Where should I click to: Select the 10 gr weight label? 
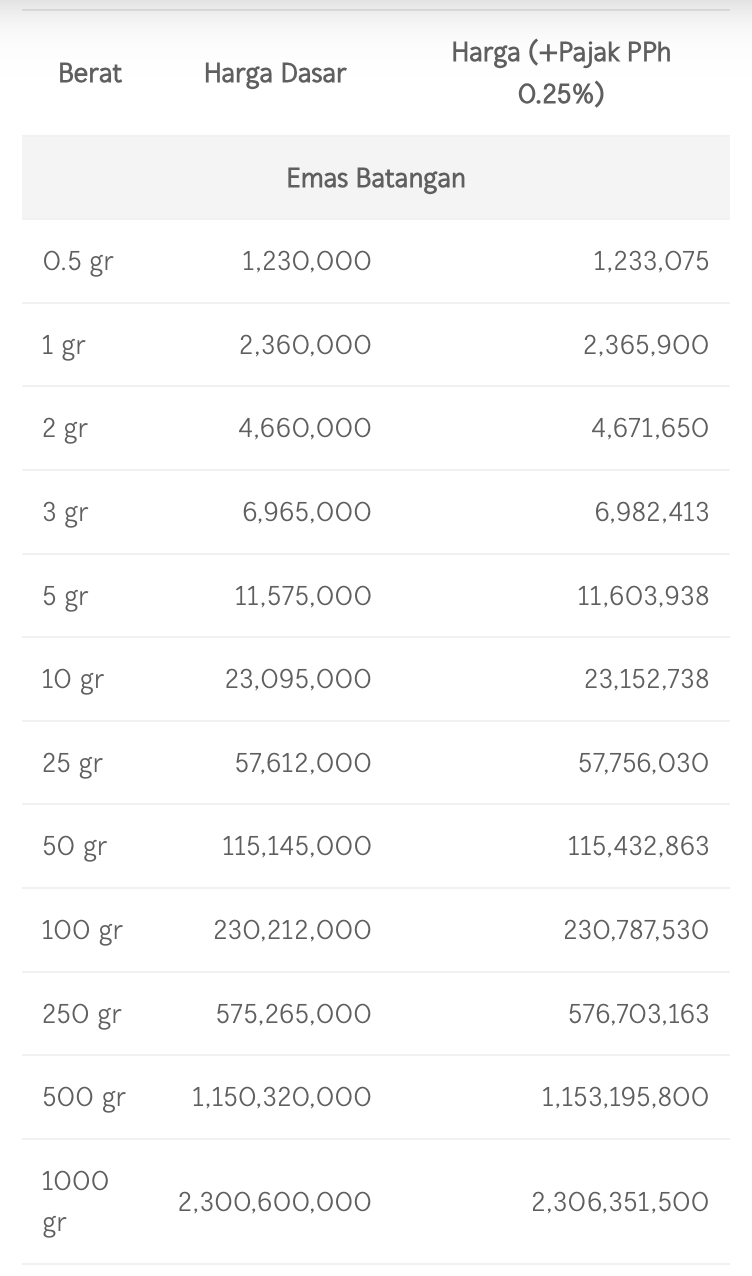(73, 680)
